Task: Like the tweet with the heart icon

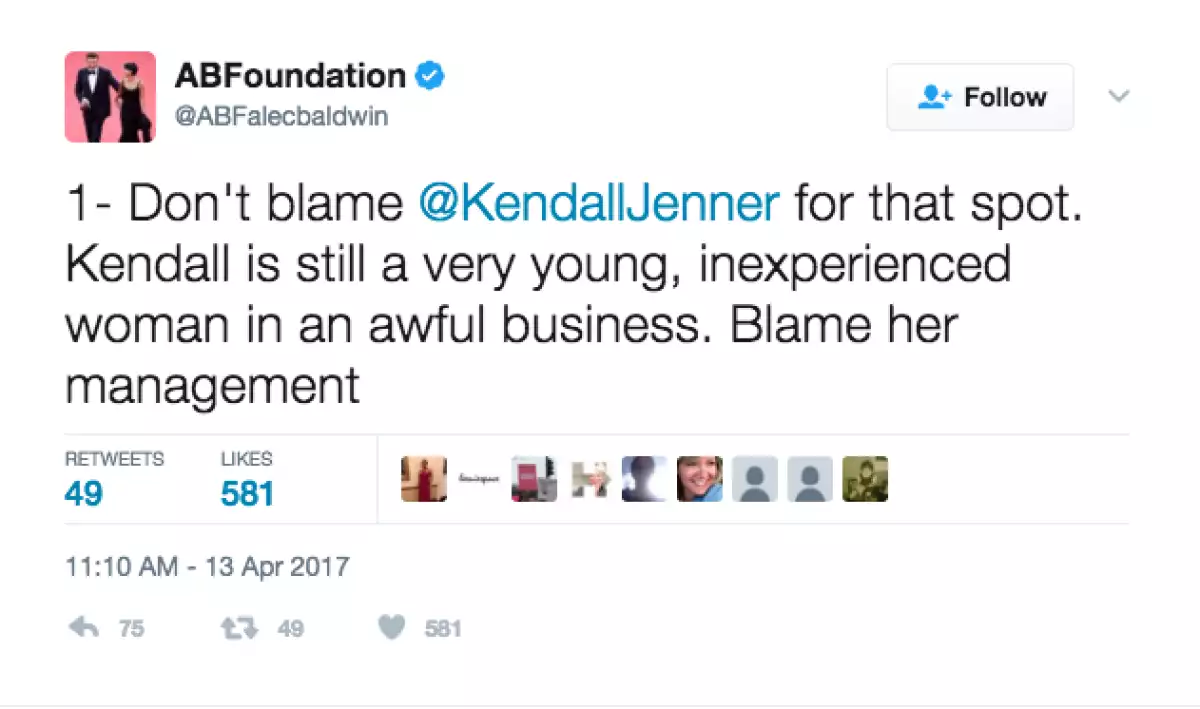Action: pos(393,628)
